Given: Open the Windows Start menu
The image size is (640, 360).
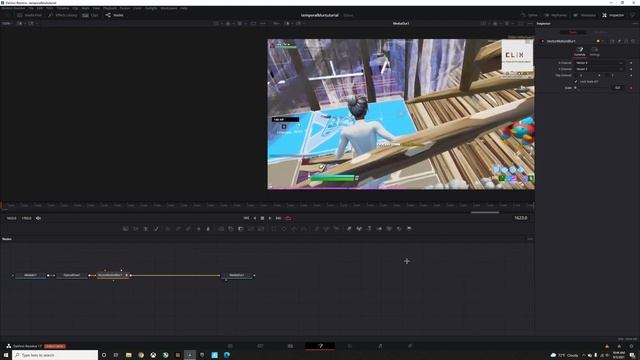Looking at the screenshot, I should click(x=6, y=355).
